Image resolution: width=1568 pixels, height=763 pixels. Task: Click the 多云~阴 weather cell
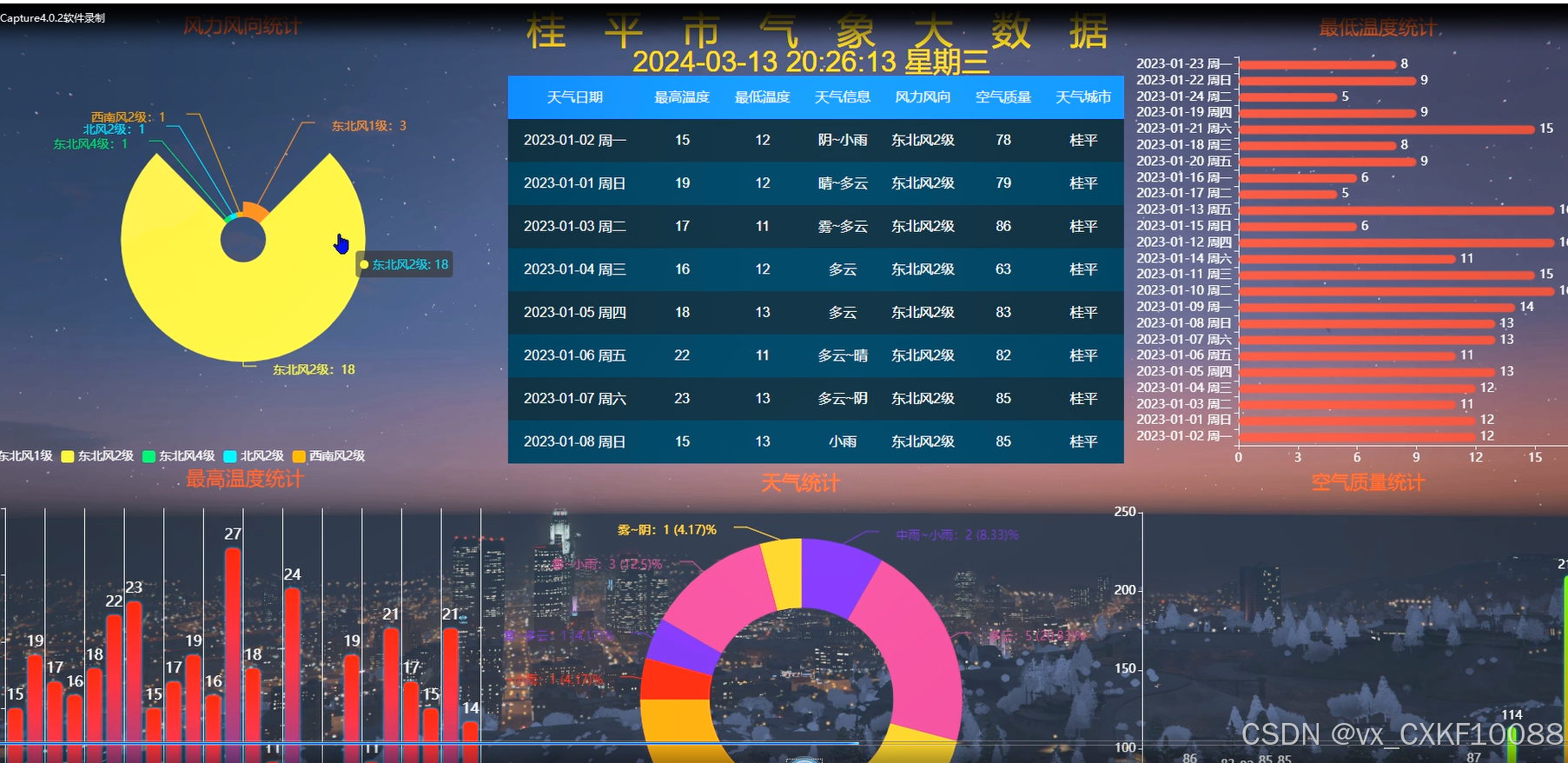coord(842,398)
